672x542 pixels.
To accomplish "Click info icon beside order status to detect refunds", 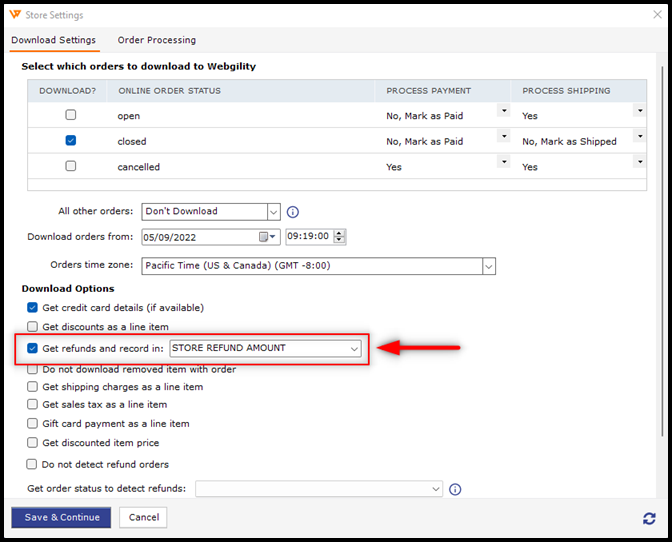I will tap(455, 489).
